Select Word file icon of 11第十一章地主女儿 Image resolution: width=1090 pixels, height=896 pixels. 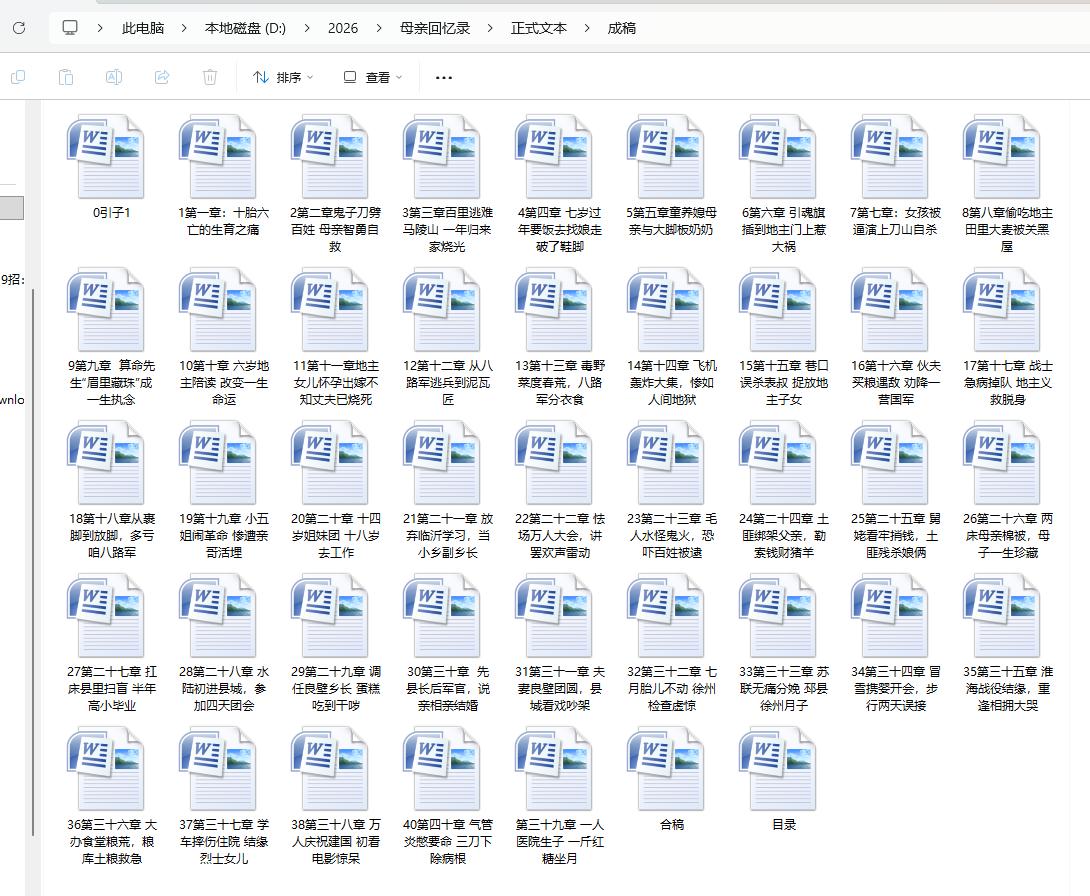(x=329, y=310)
